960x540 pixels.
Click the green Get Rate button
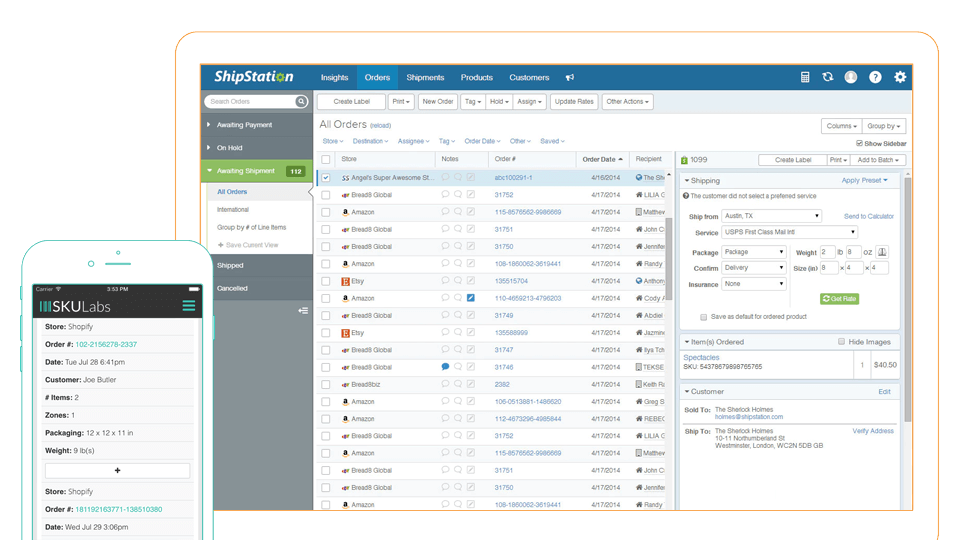839,299
